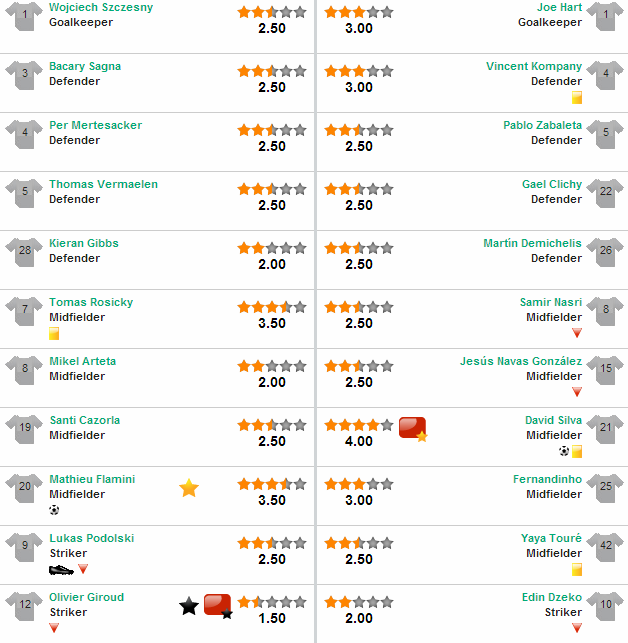Click the red card man-of-match icon beside David Silva
This screenshot has width=628, height=643.
pos(413,429)
